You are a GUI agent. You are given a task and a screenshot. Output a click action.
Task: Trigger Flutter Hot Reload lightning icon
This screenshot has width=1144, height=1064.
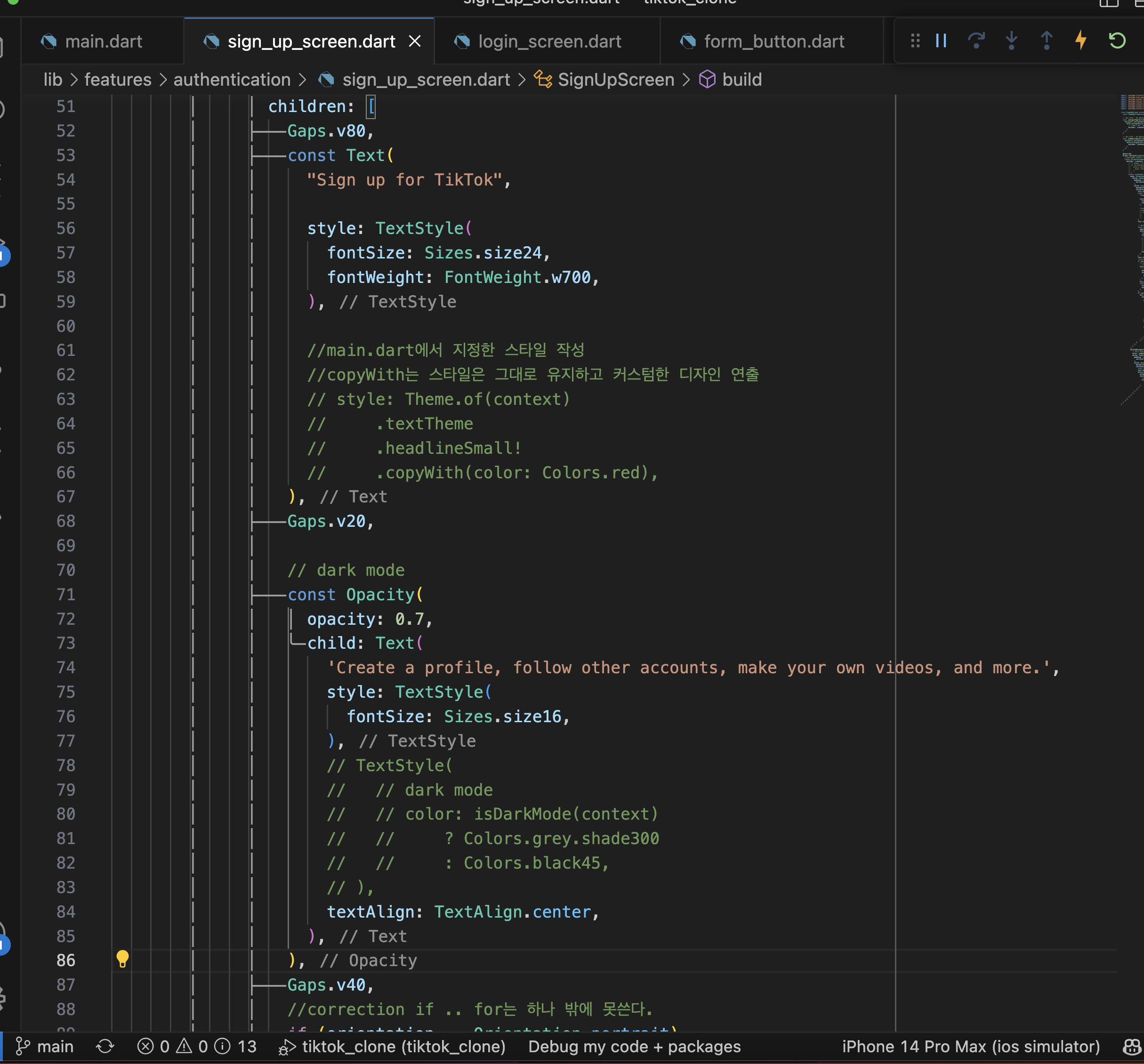pos(1081,41)
